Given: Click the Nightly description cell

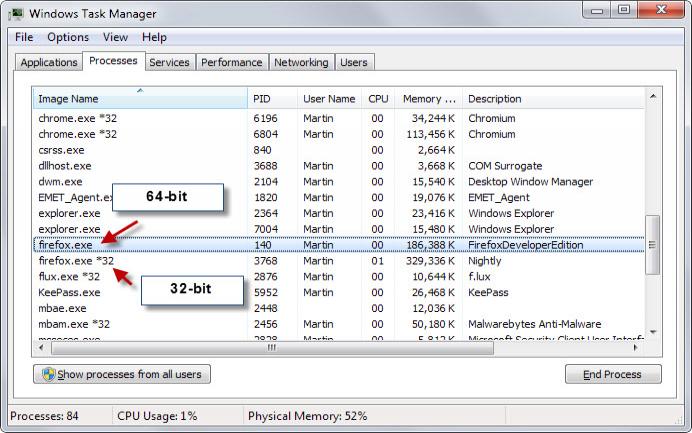Looking at the screenshot, I should point(485,261).
